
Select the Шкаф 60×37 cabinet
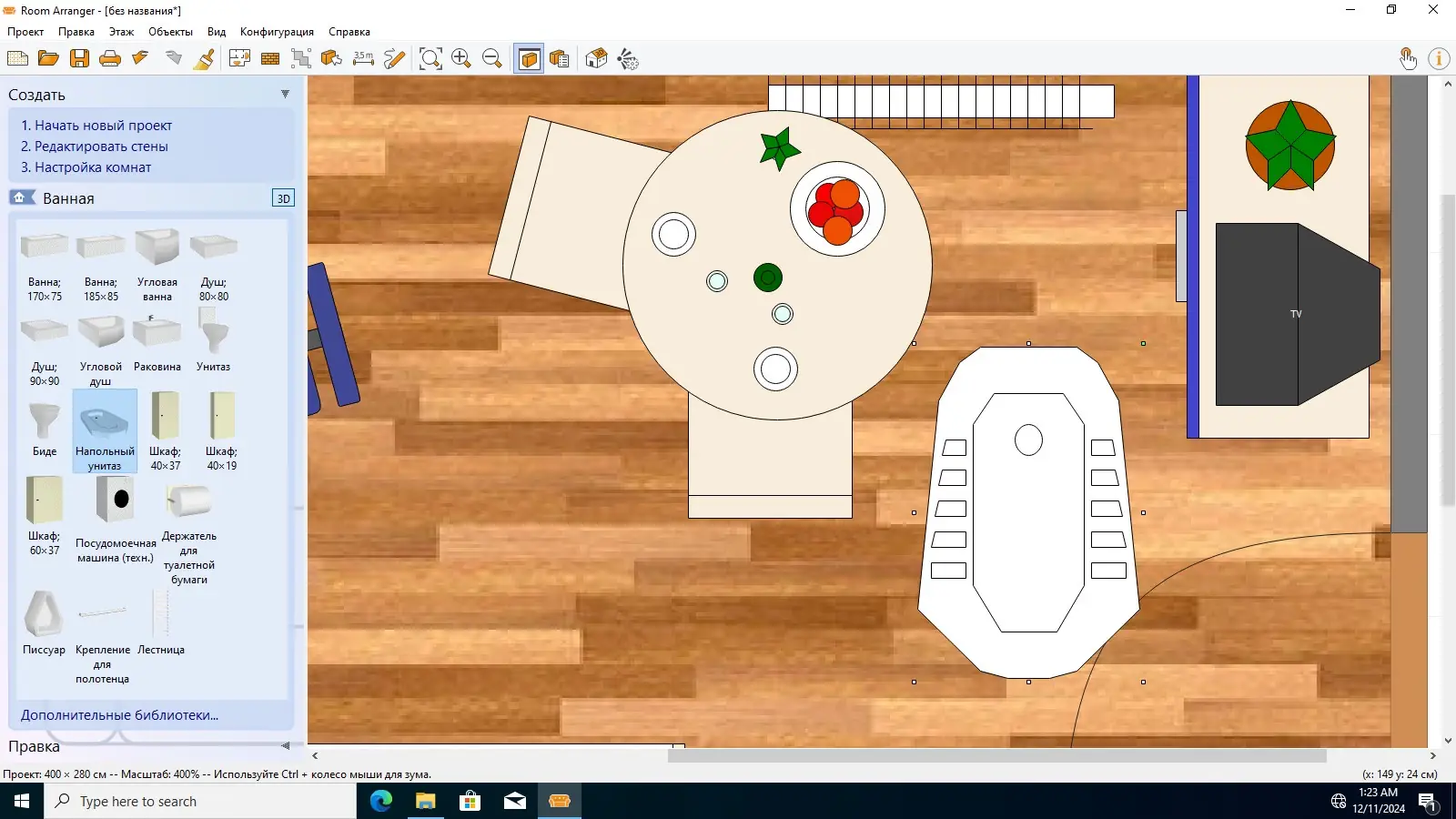45,516
